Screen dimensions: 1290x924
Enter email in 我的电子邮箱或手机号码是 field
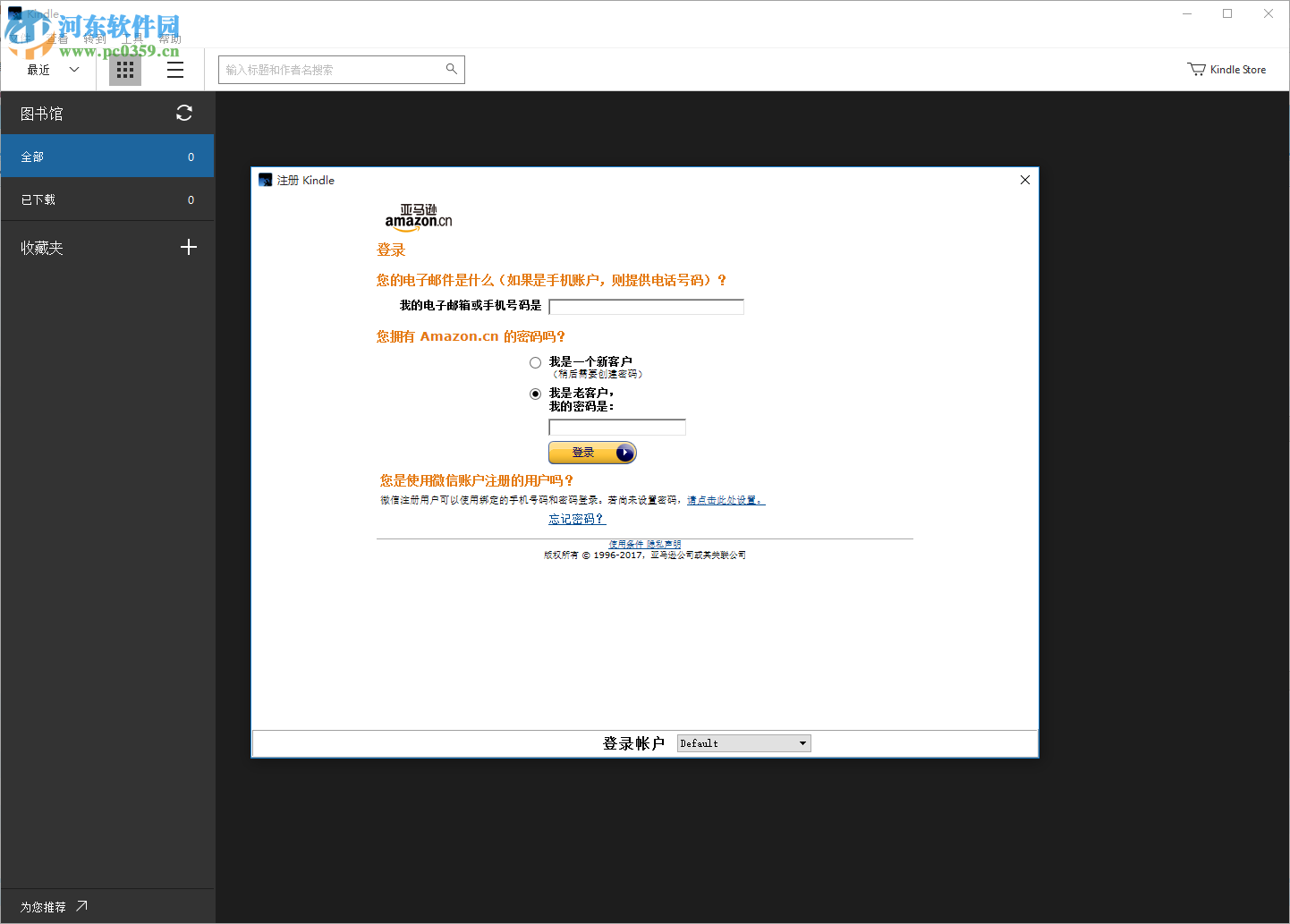(x=646, y=306)
